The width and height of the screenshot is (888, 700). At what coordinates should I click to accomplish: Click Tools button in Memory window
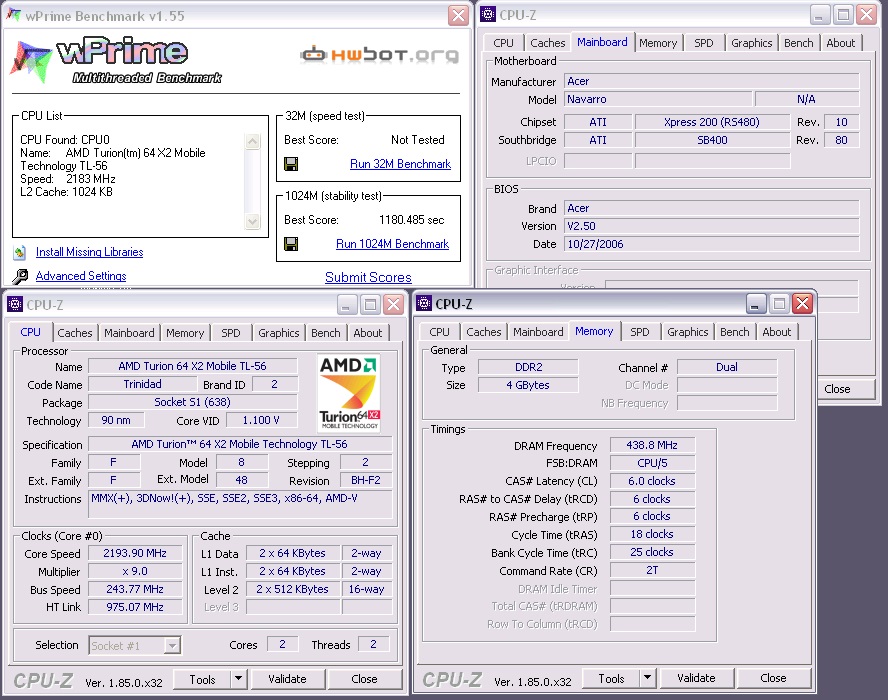611,678
